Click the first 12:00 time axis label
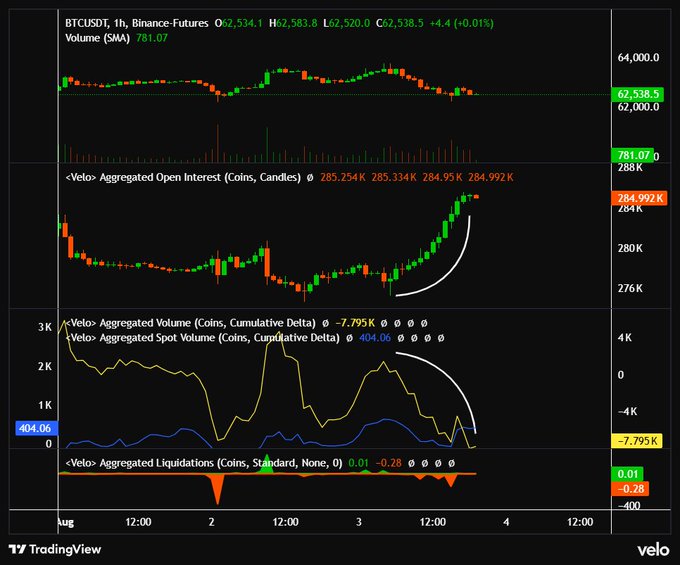The image size is (680, 565). click(x=138, y=522)
